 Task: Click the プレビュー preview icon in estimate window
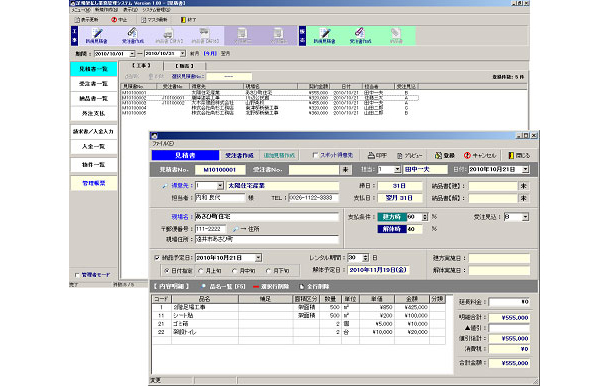[x=400, y=155]
